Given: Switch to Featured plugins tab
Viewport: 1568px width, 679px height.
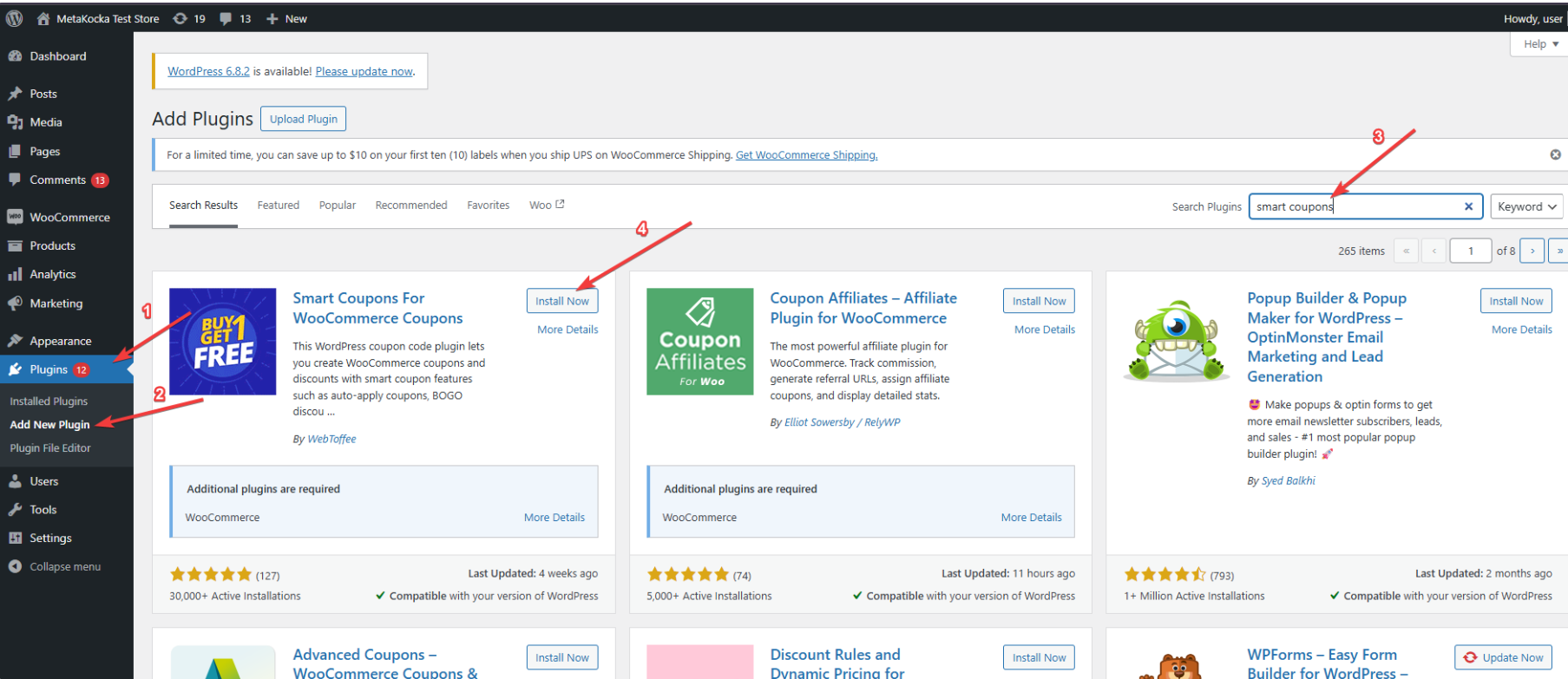Looking at the screenshot, I should (279, 206).
